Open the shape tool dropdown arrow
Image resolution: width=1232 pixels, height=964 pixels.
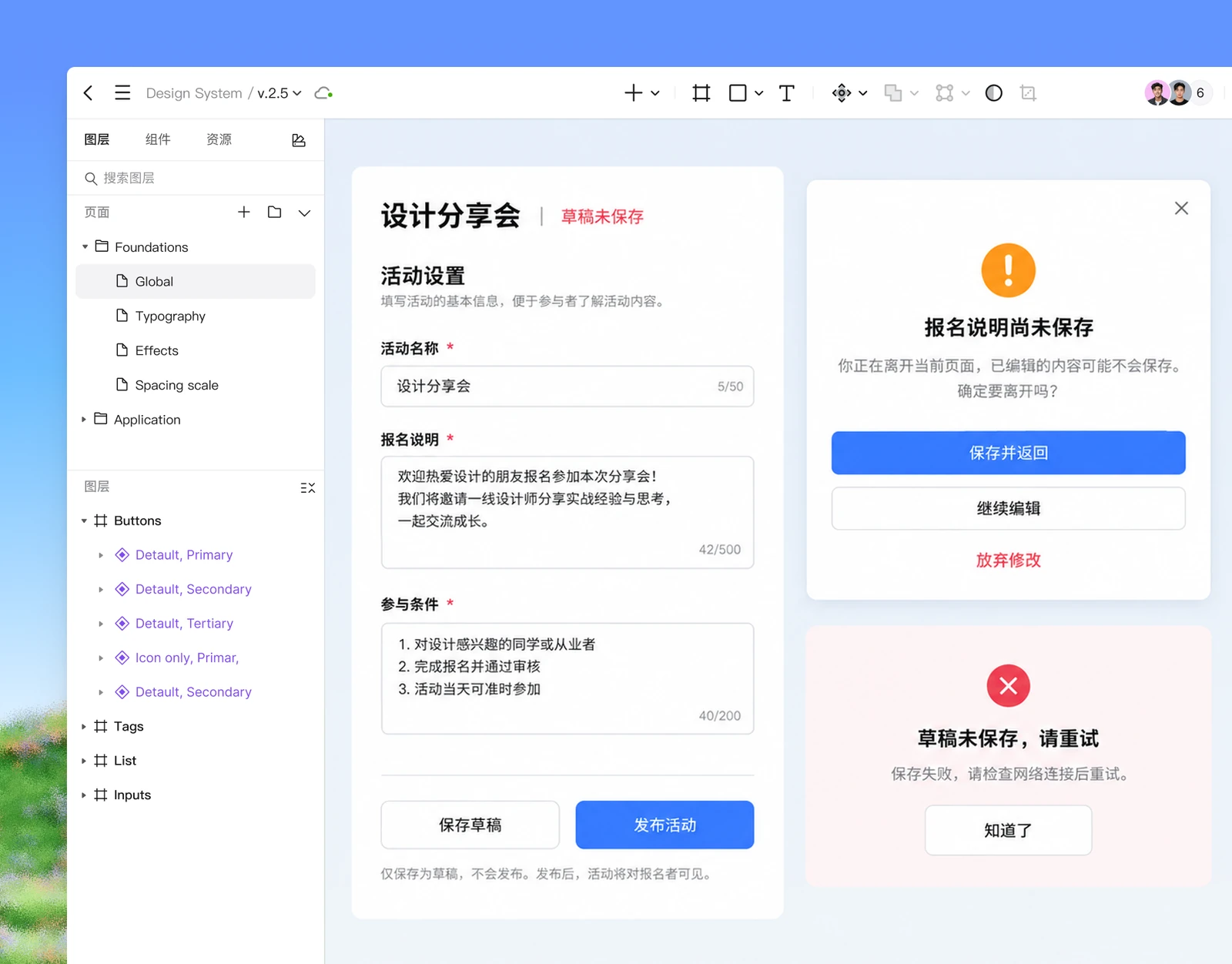759,93
